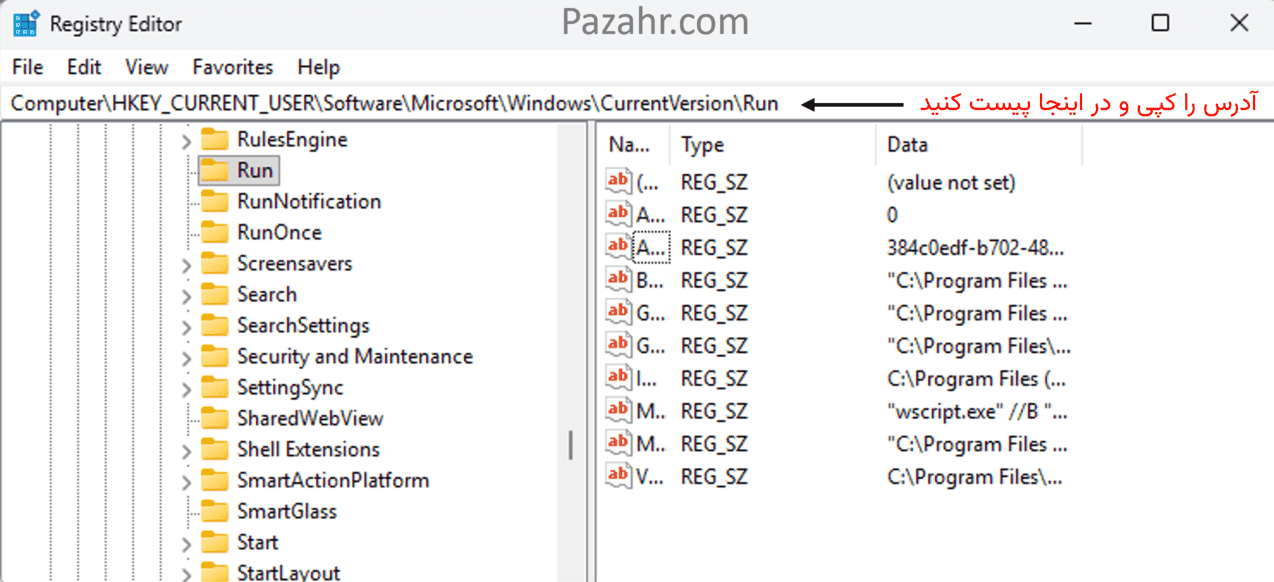The image size is (1274, 582).
Task: Expand the RulesEngine key
Action: 186,141
